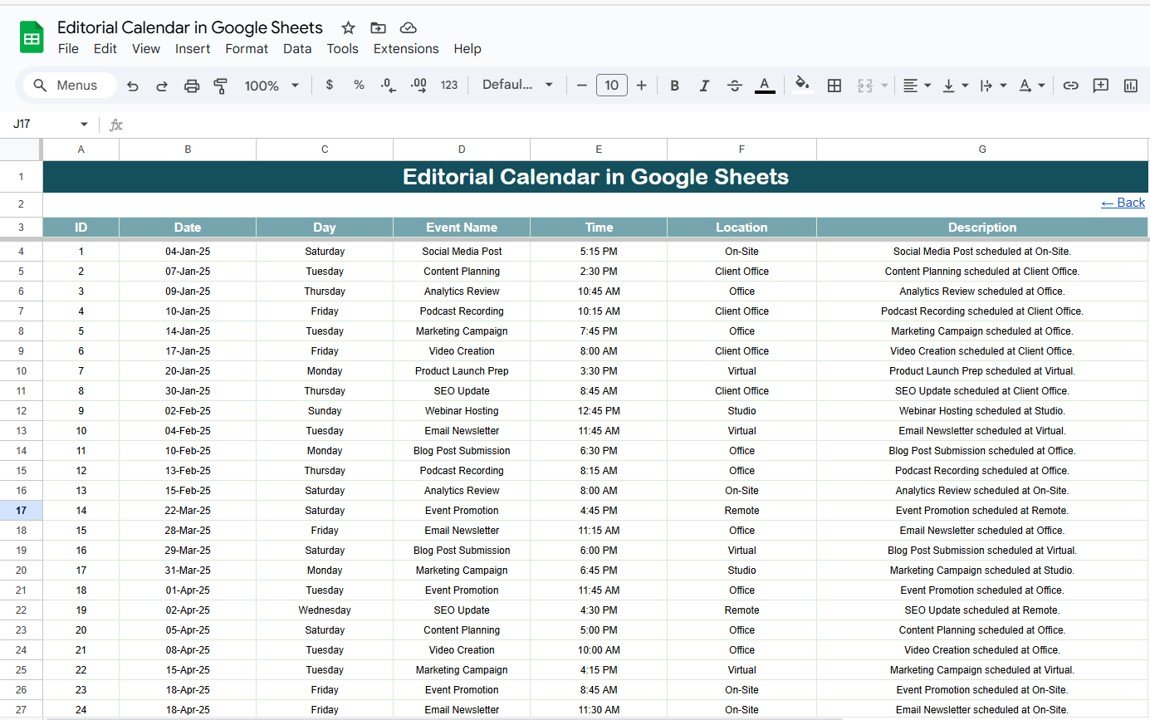Image resolution: width=1150 pixels, height=720 pixels.
Task: Click the Undo arrow icon
Action: tap(132, 86)
